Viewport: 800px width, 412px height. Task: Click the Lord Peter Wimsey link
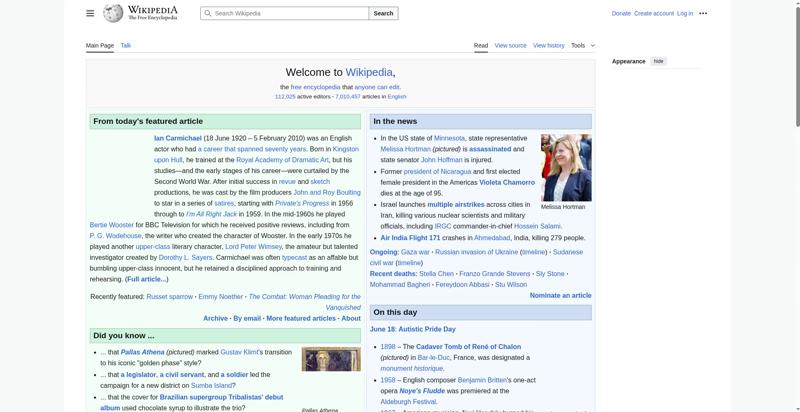(x=254, y=247)
